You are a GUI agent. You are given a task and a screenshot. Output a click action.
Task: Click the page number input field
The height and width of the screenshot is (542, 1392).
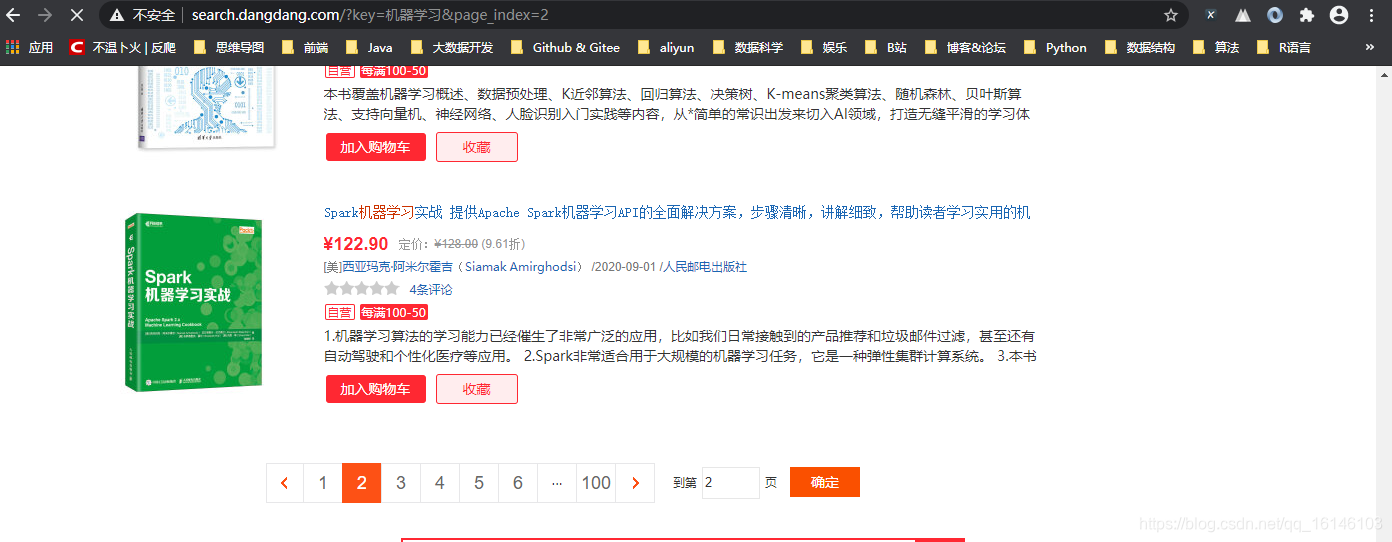730,482
